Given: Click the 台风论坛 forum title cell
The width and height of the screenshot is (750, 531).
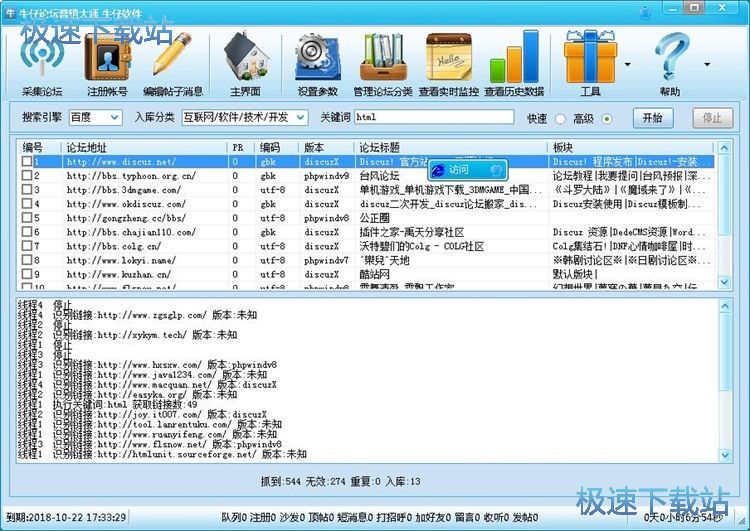Looking at the screenshot, I should [x=379, y=176].
